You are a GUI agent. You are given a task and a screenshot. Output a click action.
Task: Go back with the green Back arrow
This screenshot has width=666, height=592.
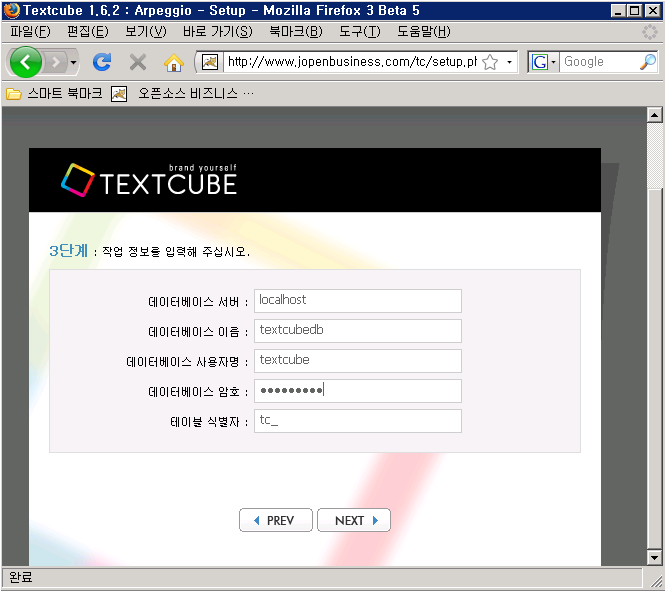[25, 62]
